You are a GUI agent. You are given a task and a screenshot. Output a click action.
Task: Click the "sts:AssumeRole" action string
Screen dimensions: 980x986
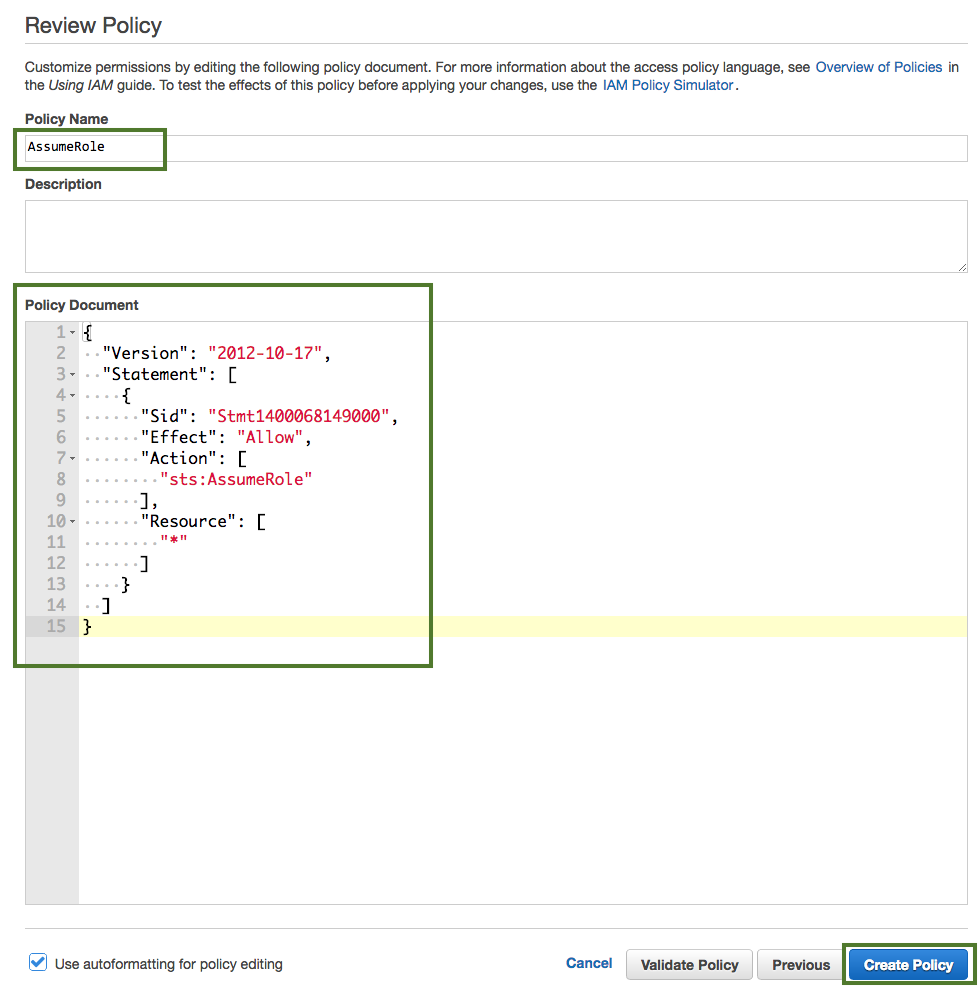tap(237, 479)
